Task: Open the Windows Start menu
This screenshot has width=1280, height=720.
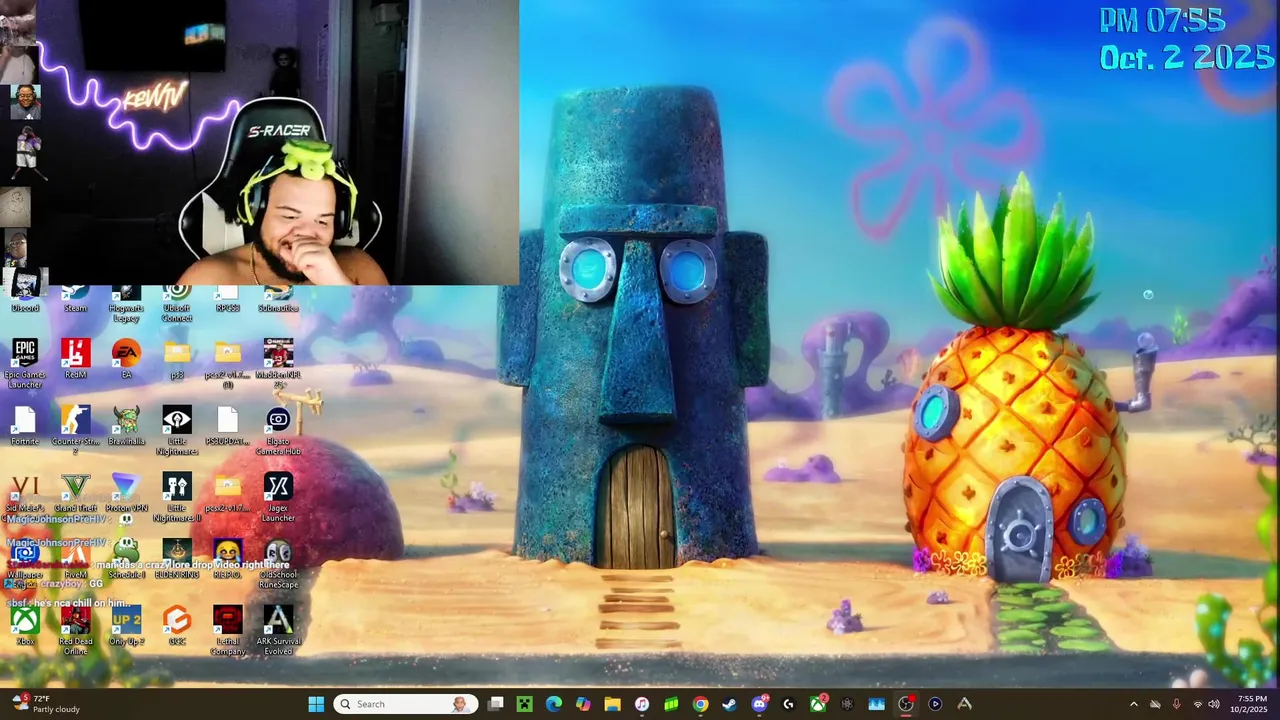Action: click(316, 704)
